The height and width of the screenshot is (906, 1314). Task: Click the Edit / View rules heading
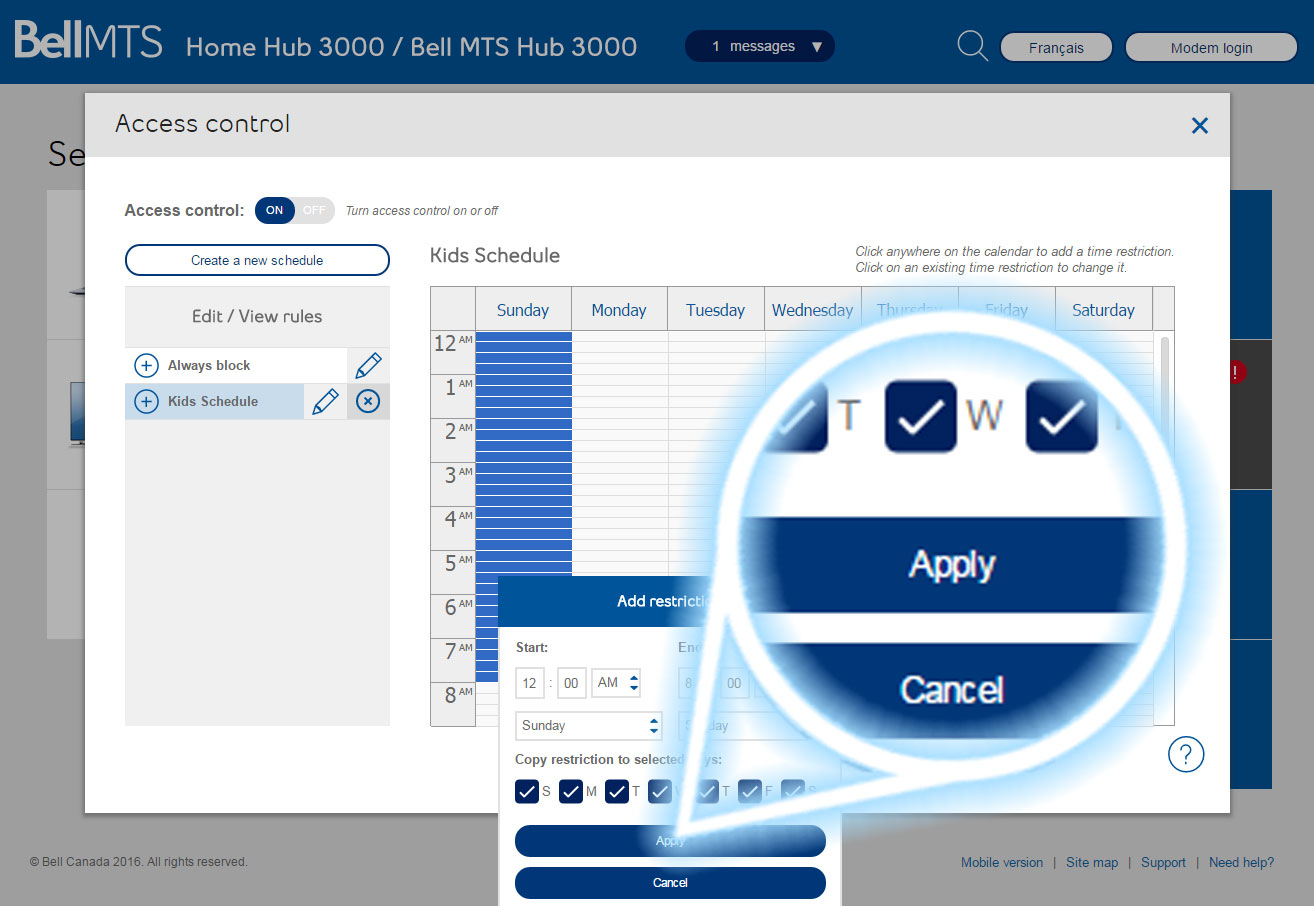257,316
